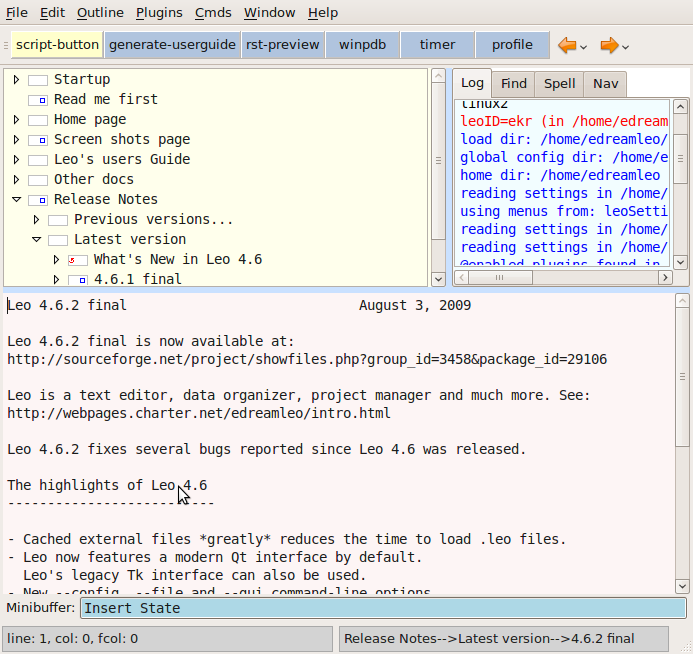Click the outline pane scroll down arrow
This screenshot has width=693, height=654.
[438, 279]
